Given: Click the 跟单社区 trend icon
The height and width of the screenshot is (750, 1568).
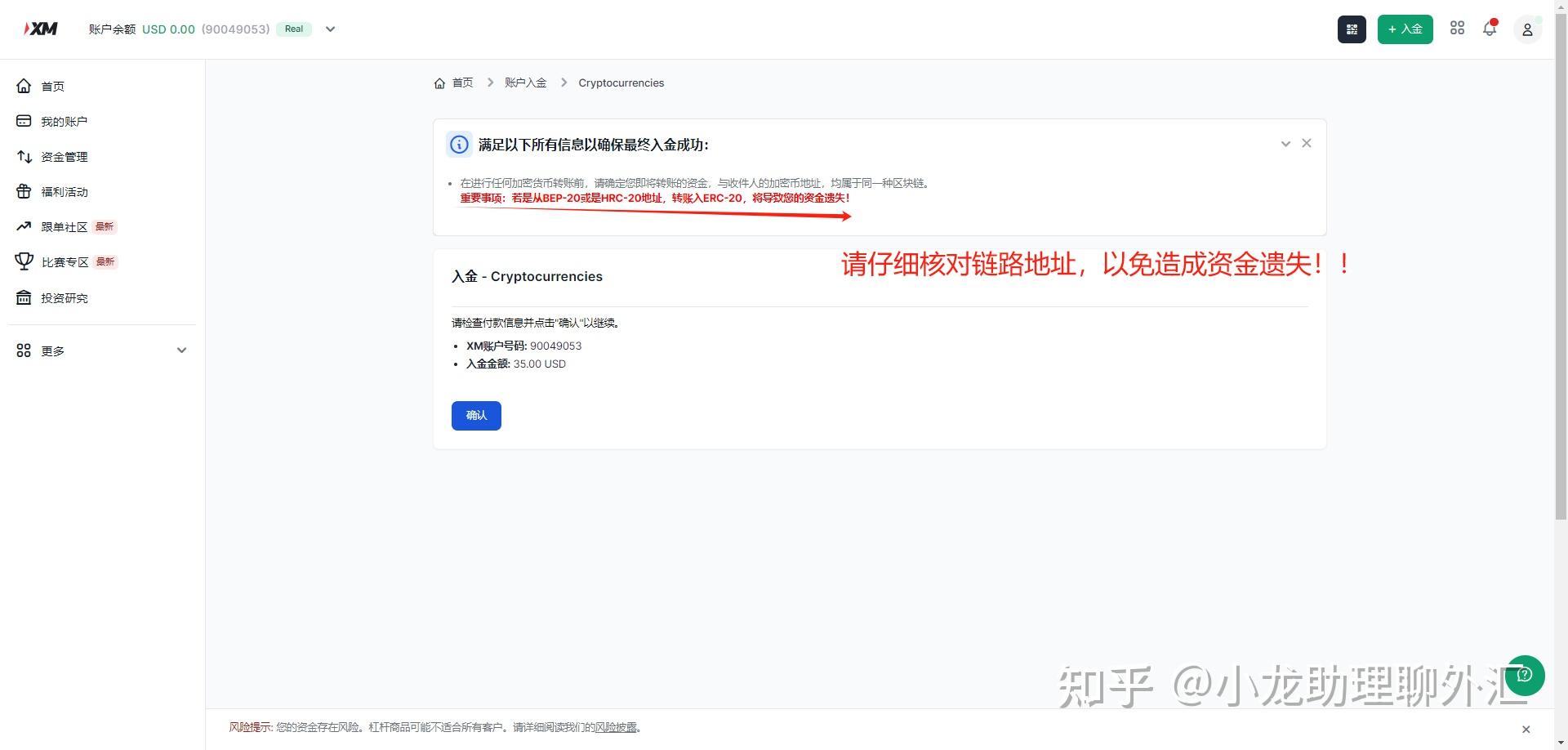Looking at the screenshot, I should point(24,226).
